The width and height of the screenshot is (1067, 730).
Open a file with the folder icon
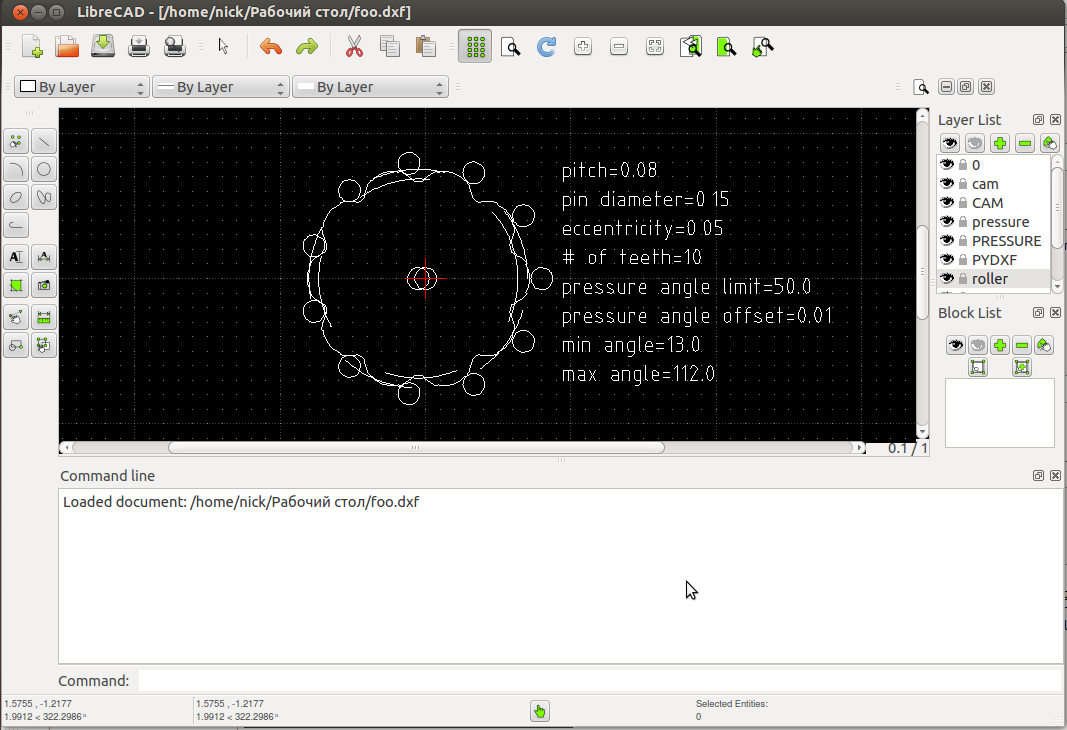67,46
